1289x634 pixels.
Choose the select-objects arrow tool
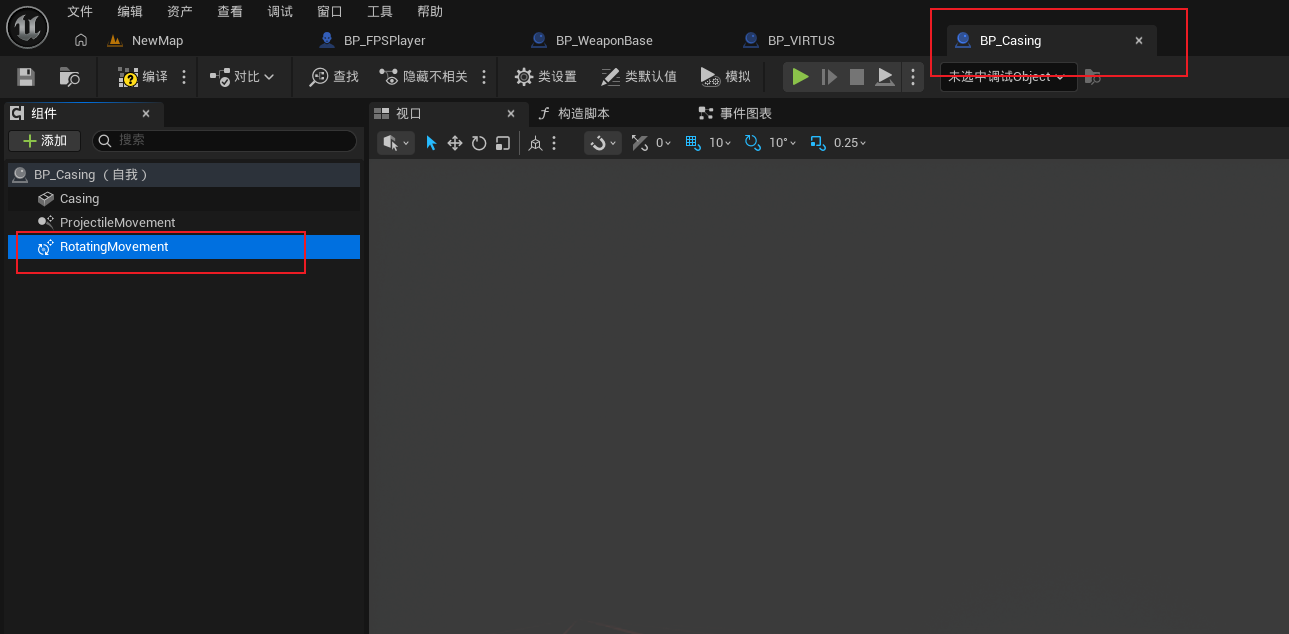(x=431, y=143)
